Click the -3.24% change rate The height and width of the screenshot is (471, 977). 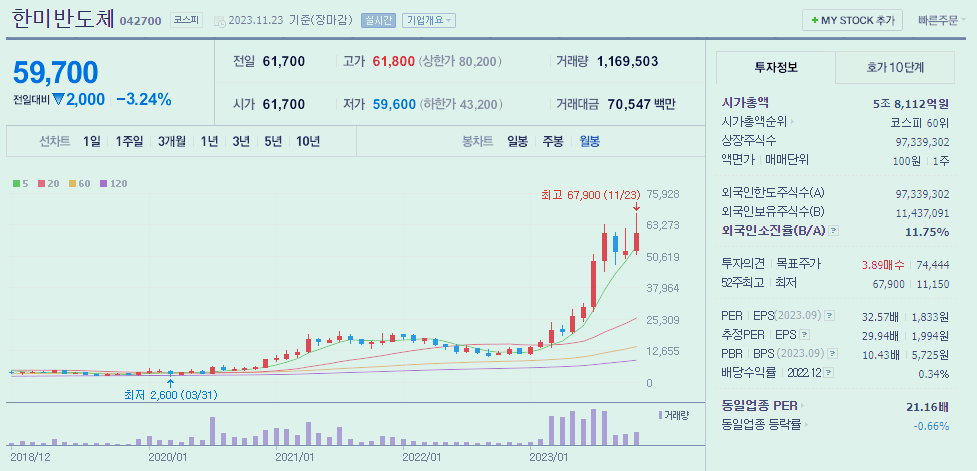143,100
